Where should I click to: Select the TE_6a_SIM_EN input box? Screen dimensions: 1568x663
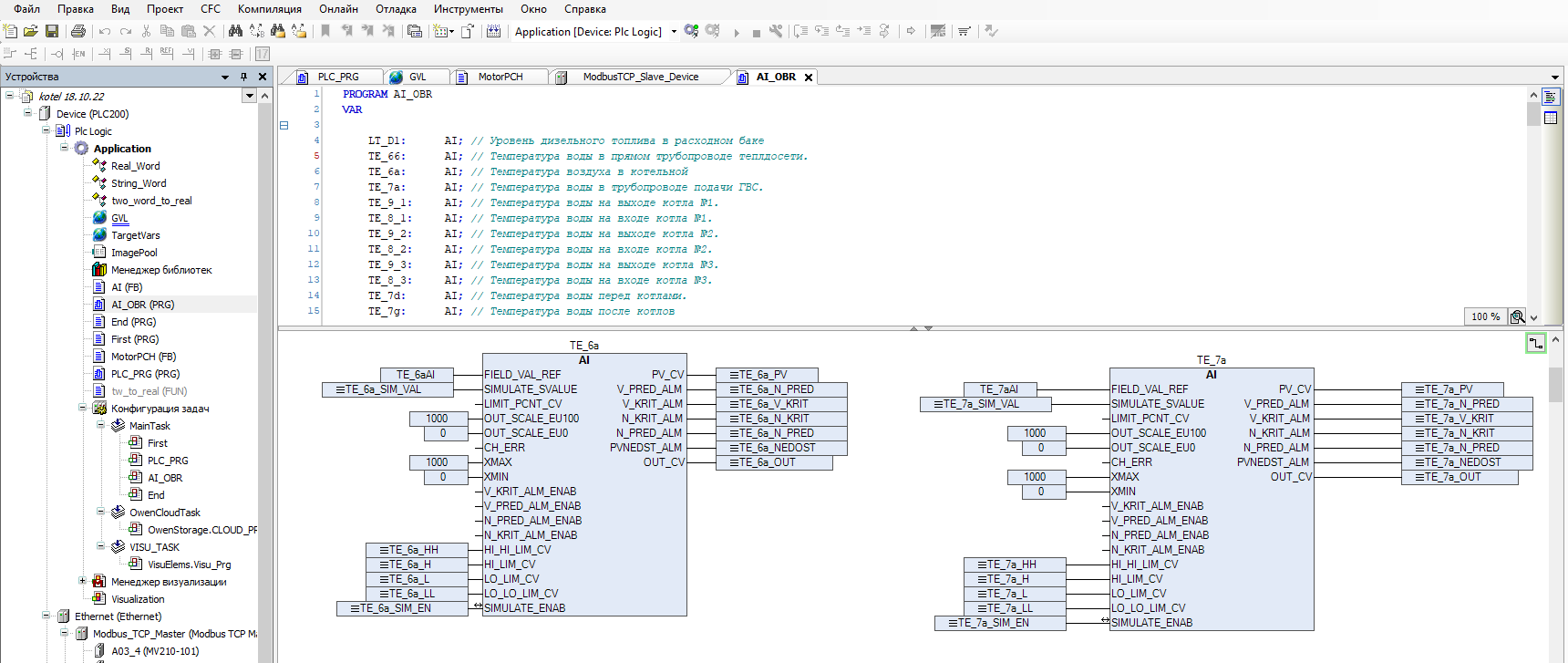[x=402, y=608]
